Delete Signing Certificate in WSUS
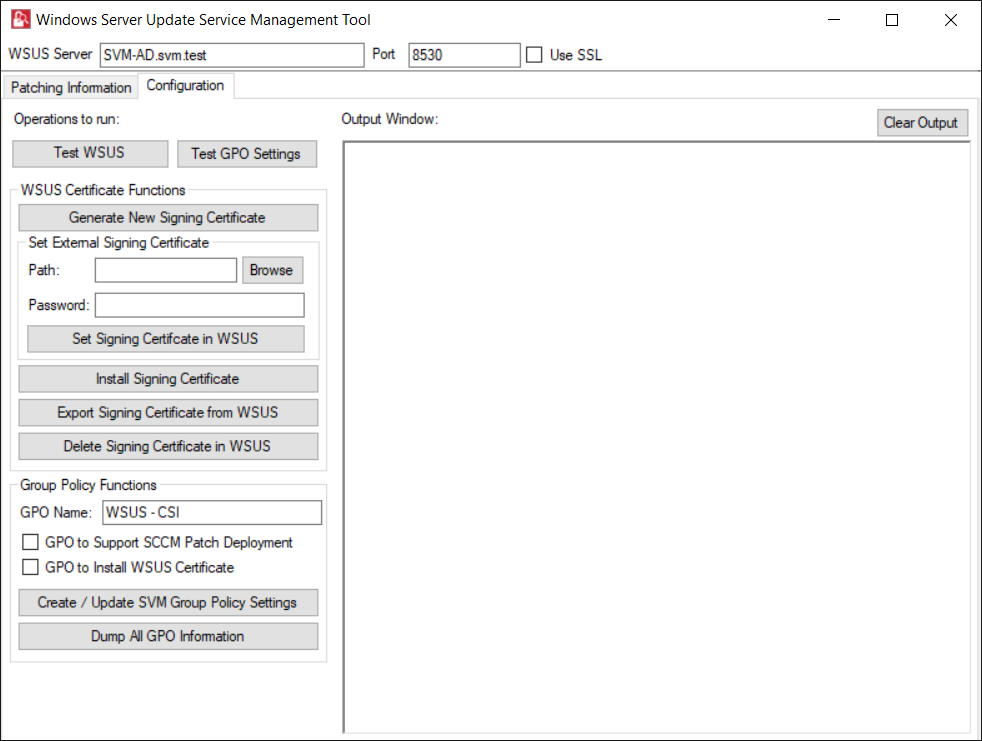The image size is (982, 741). [168, 447]
